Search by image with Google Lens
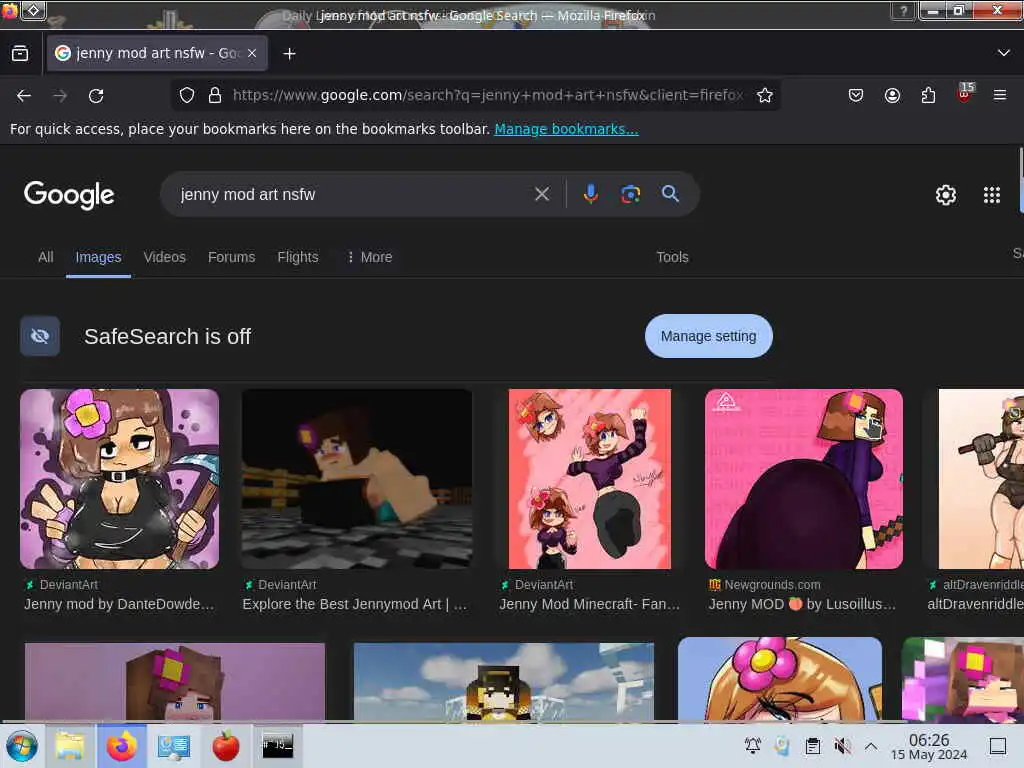This screenshot has width=1024, height=768. (630, 194)
